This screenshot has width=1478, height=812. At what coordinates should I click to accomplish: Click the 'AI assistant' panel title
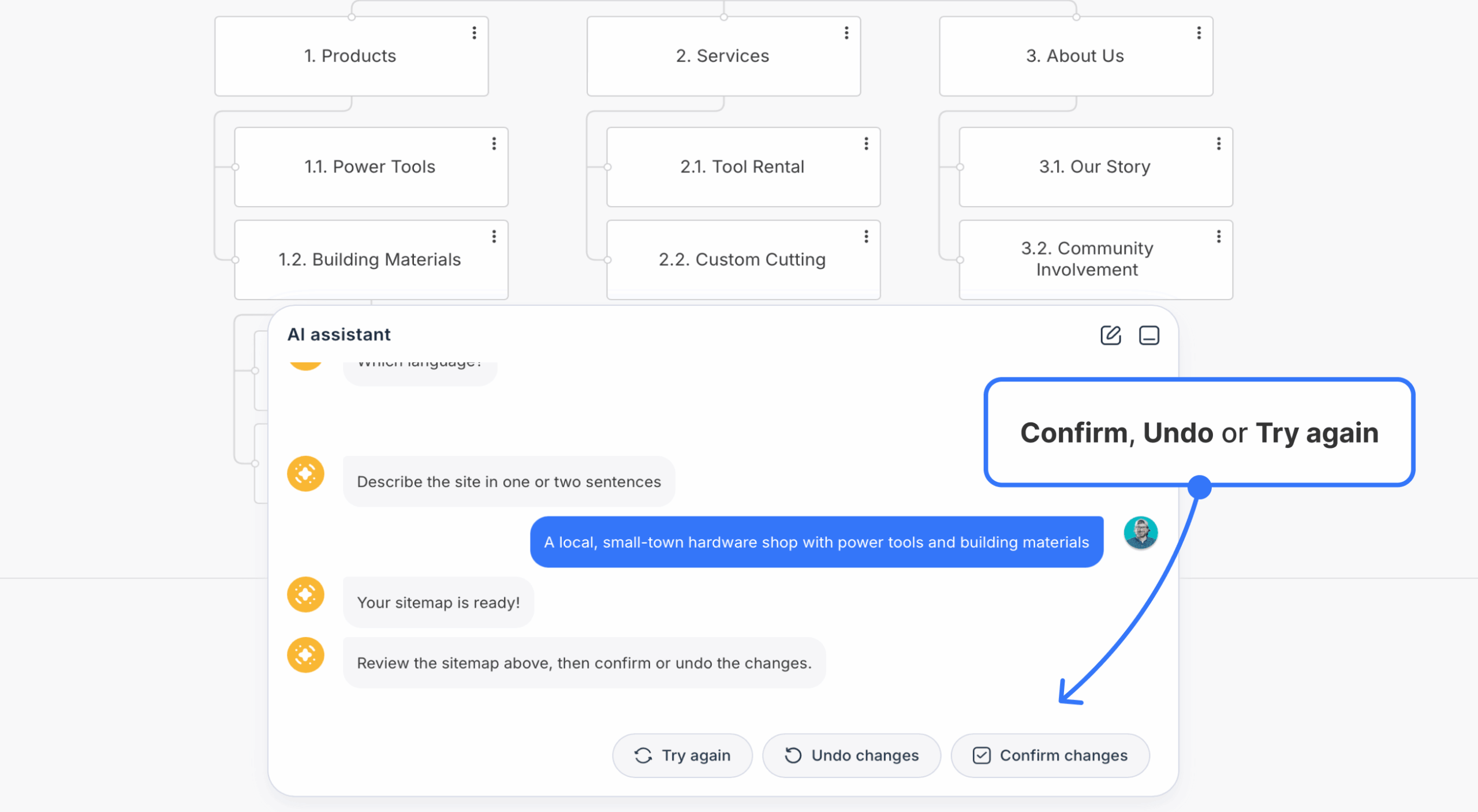[339, 335]
